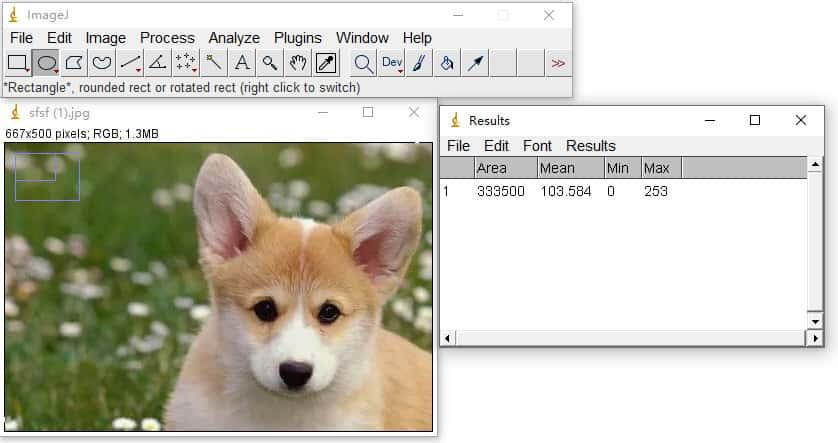The height and width of the screenshot is (443, 838).
Task: Select the Angle tool
Action: [158, 63]
